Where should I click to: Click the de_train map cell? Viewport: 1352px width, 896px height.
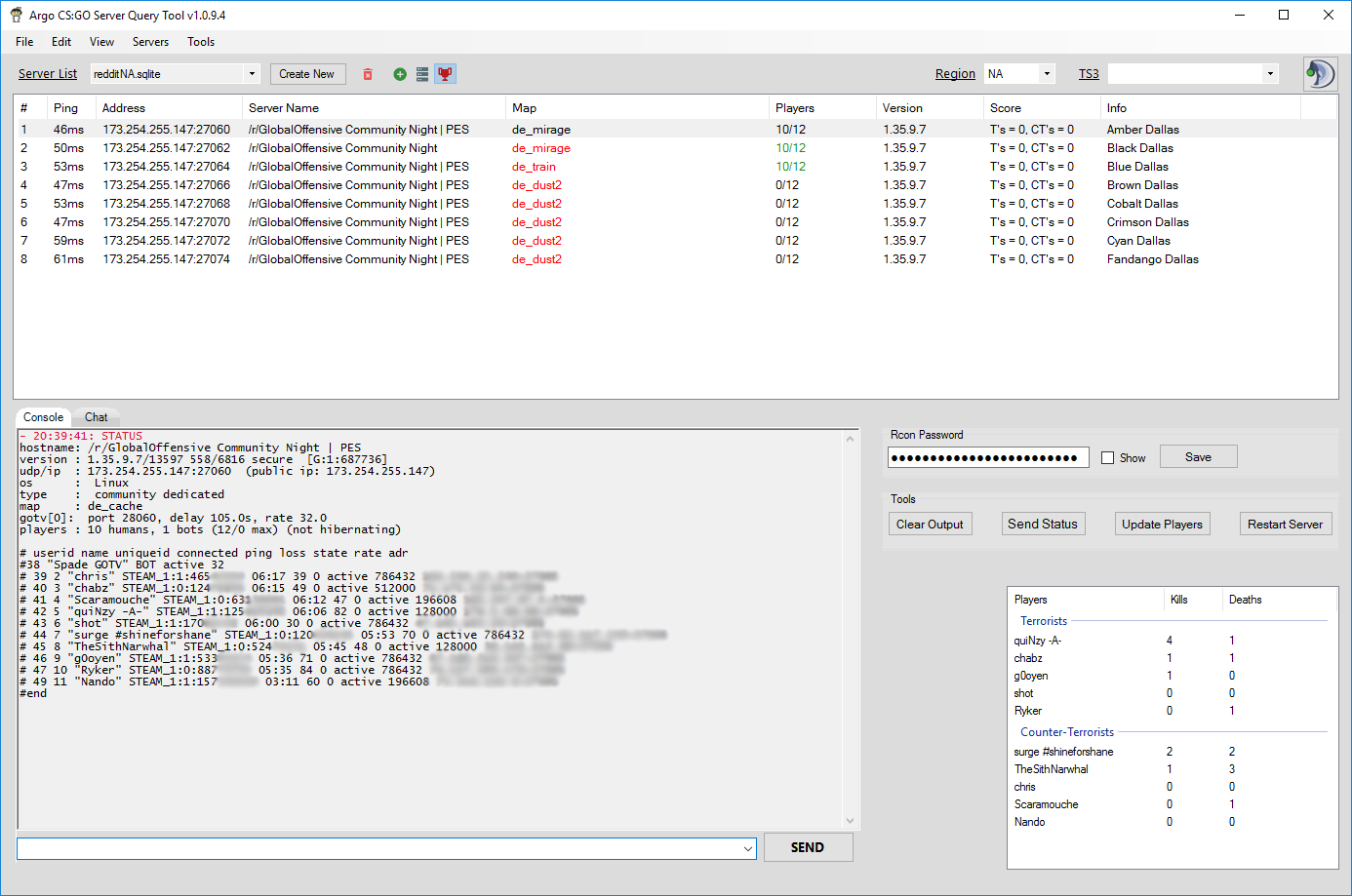[x=534, y=167]
